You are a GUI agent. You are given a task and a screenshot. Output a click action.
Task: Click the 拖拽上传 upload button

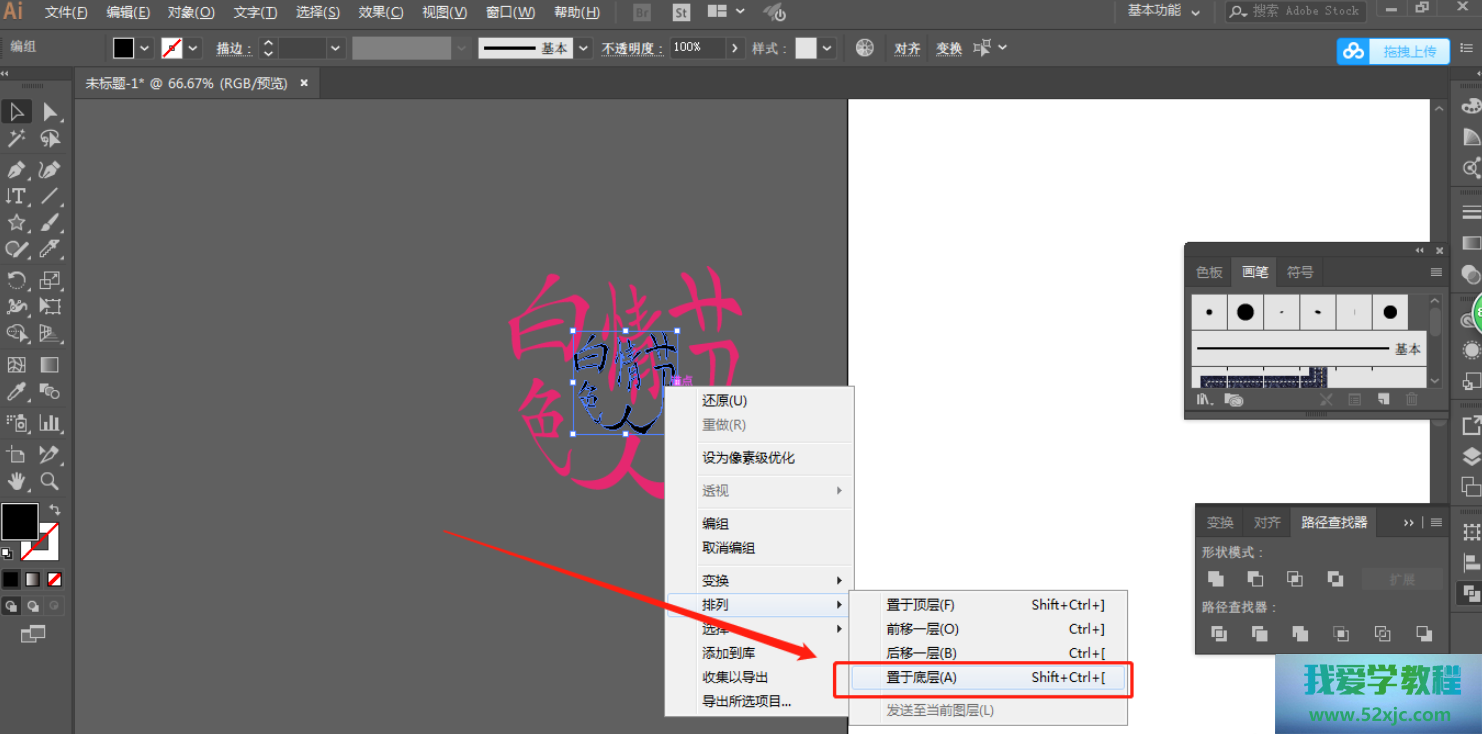click(x=1395, y=51)
